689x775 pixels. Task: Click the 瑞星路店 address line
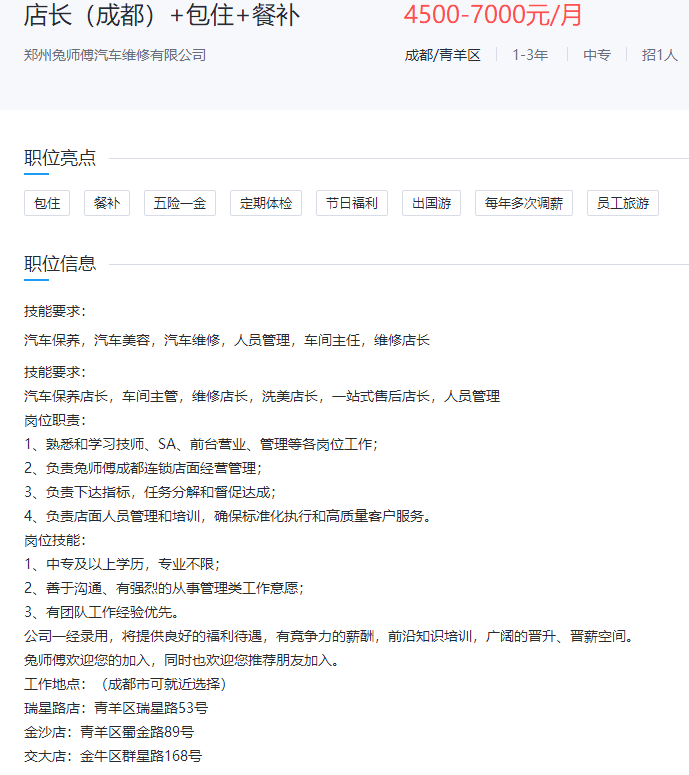point(116,708)
